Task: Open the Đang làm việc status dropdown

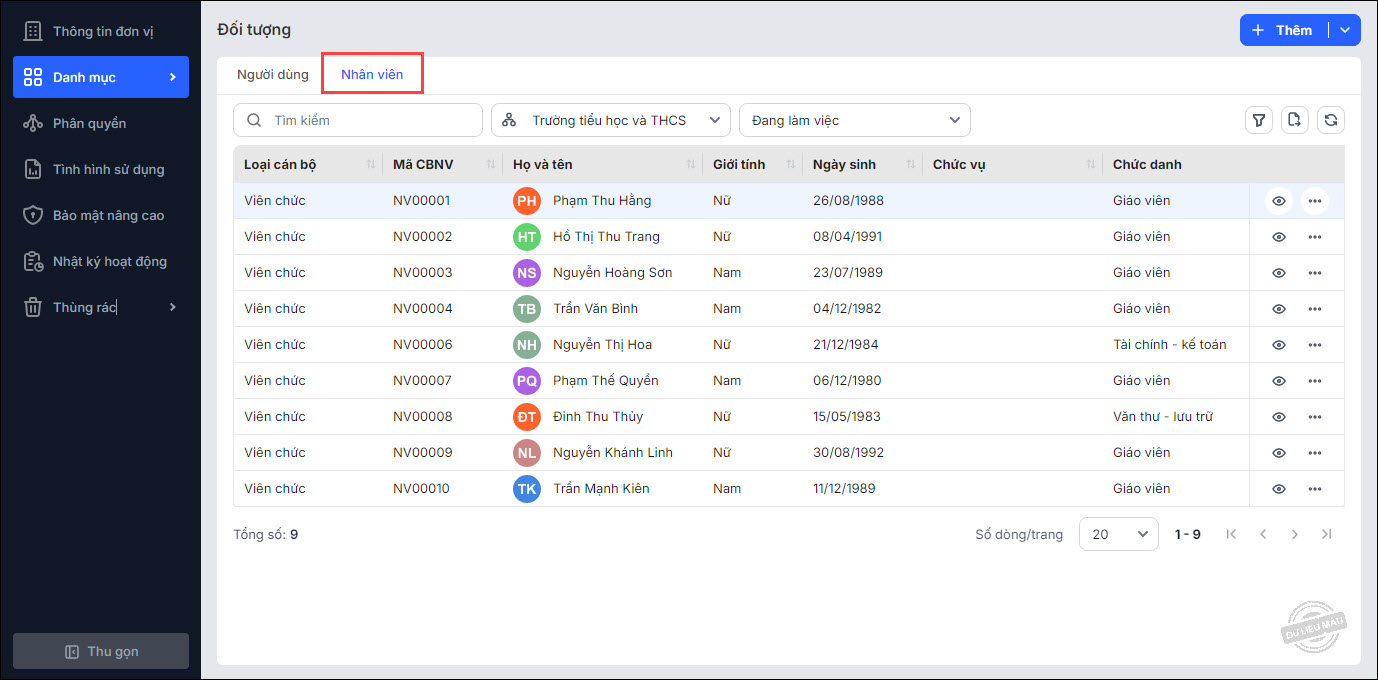Action: click(854, 120)
